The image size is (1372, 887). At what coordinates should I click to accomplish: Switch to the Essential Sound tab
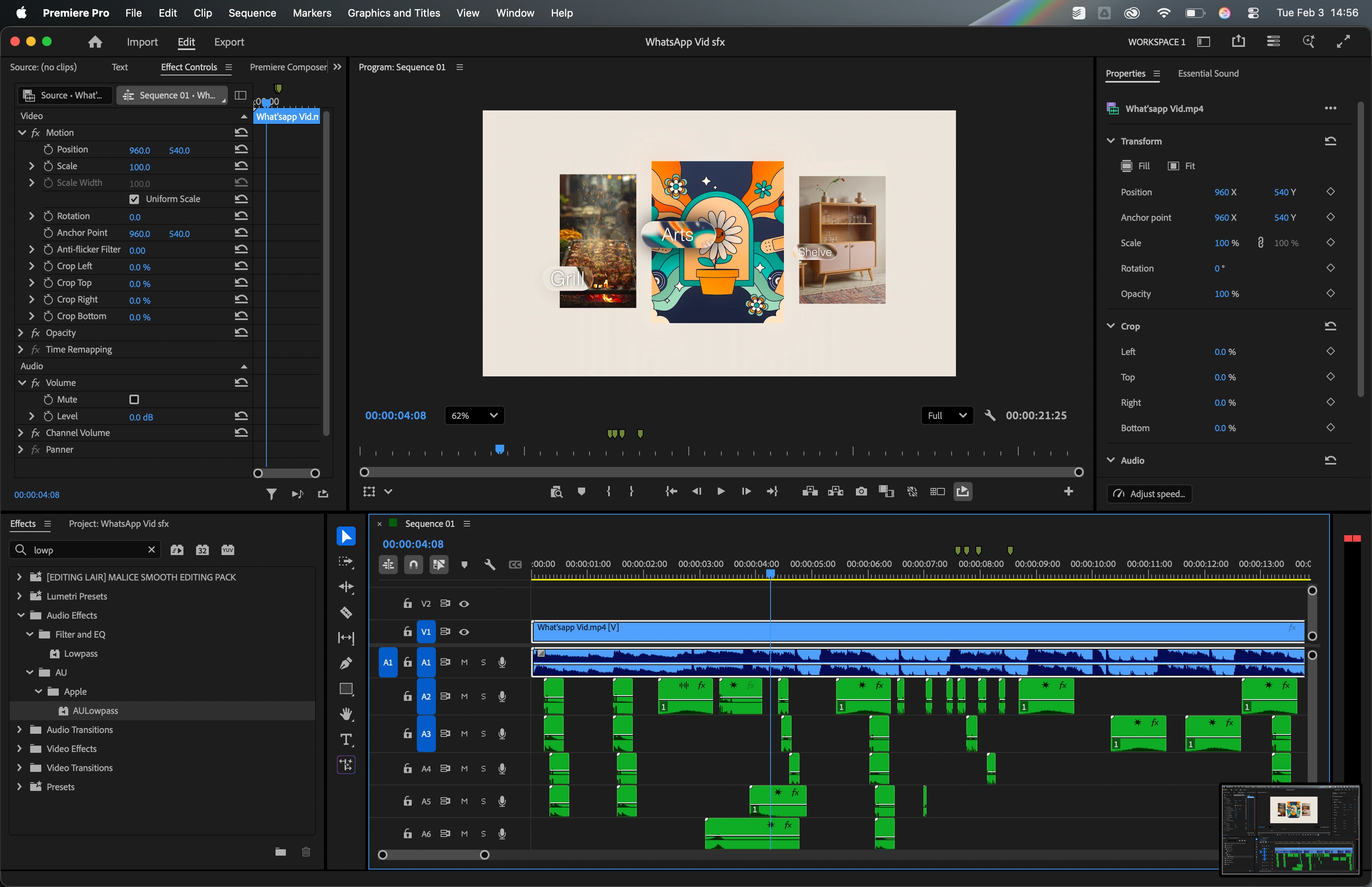(x=1208, y=73)
